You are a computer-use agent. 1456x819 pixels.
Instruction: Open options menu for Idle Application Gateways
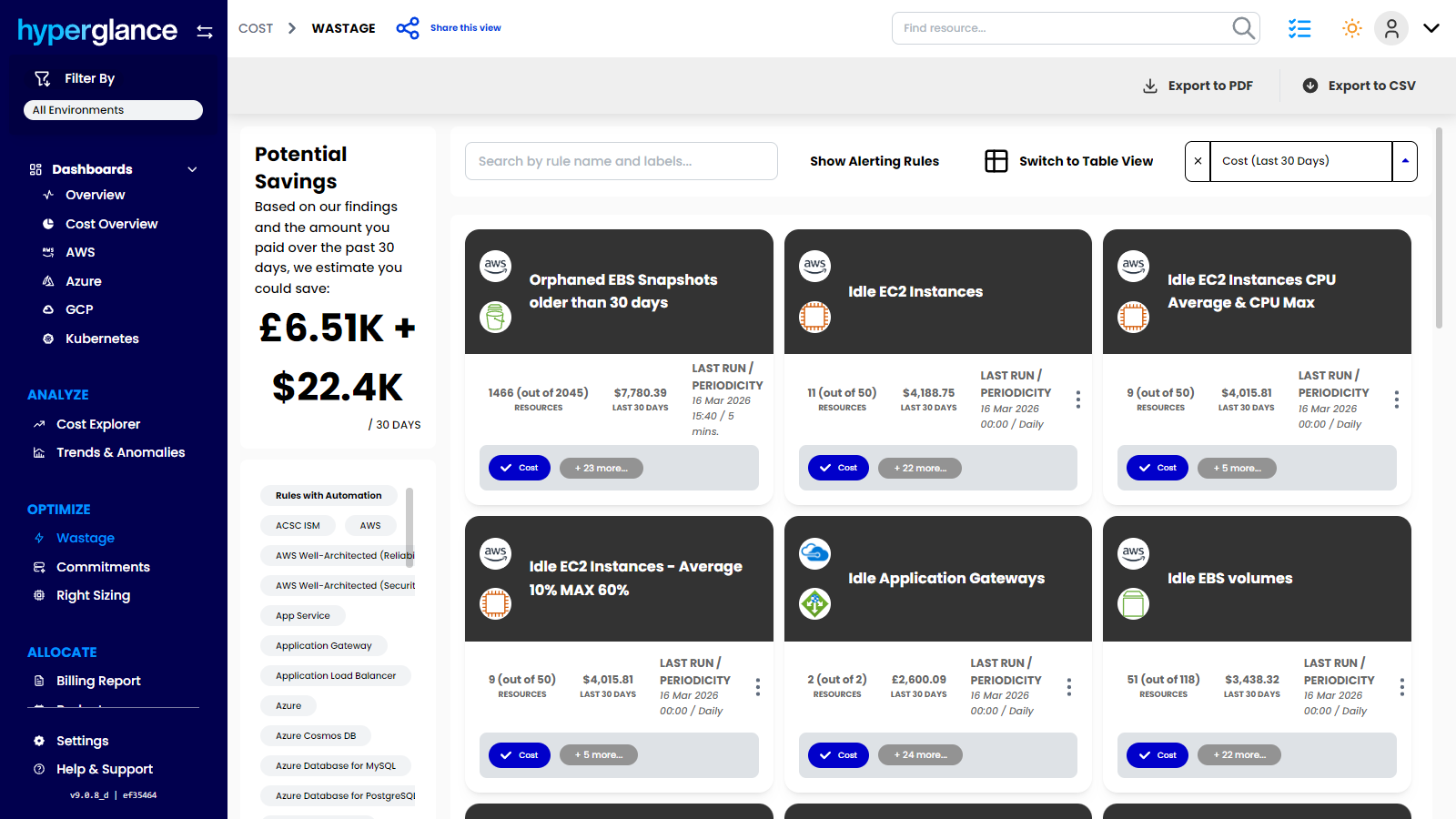coord(1068,687)
